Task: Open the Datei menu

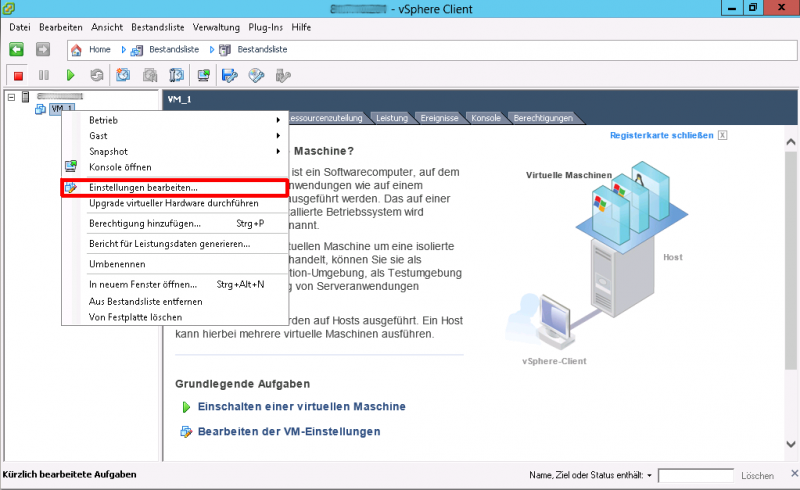Action: click(20, 27)
